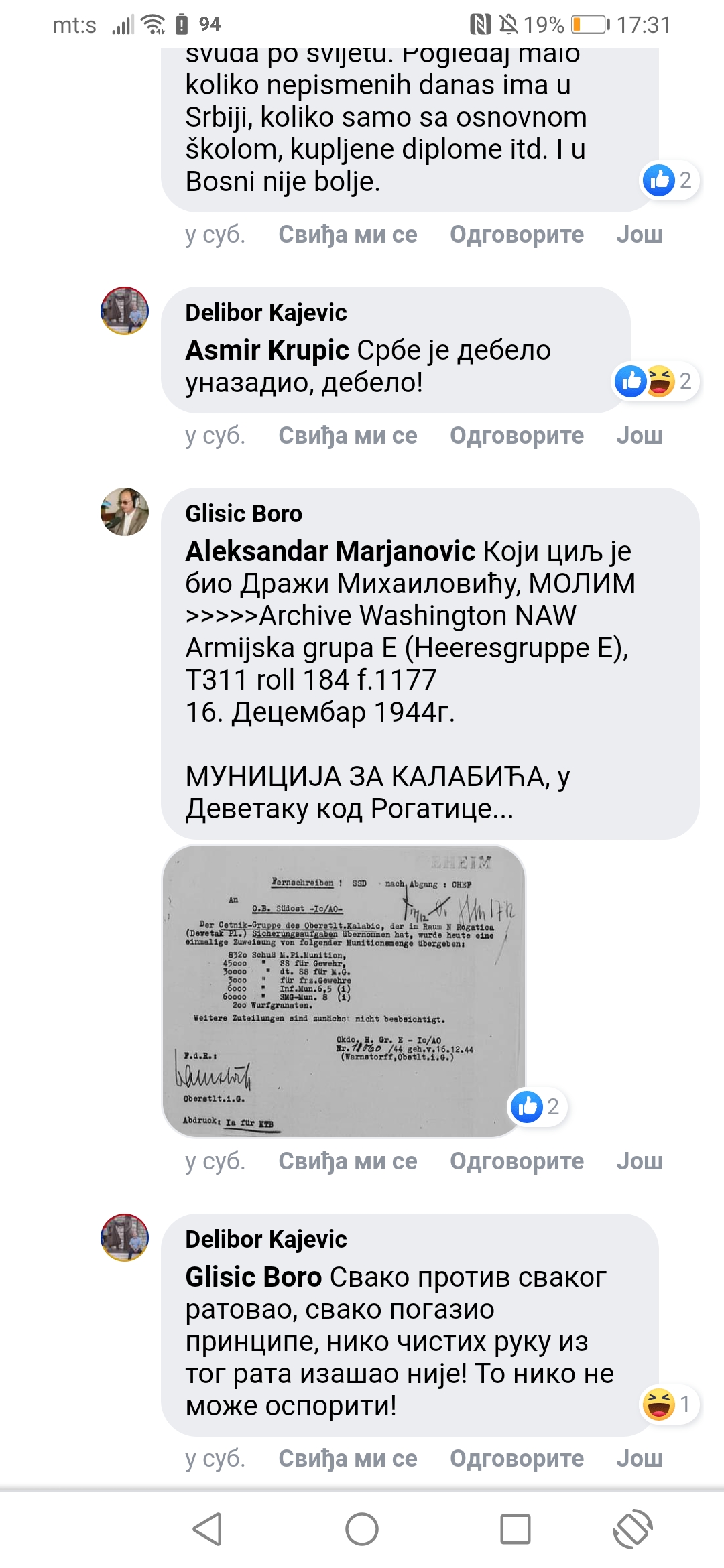Open 'Још' menu under 'Bosni nije bolje' comment
724x1568 pixels.
[640, 234]
